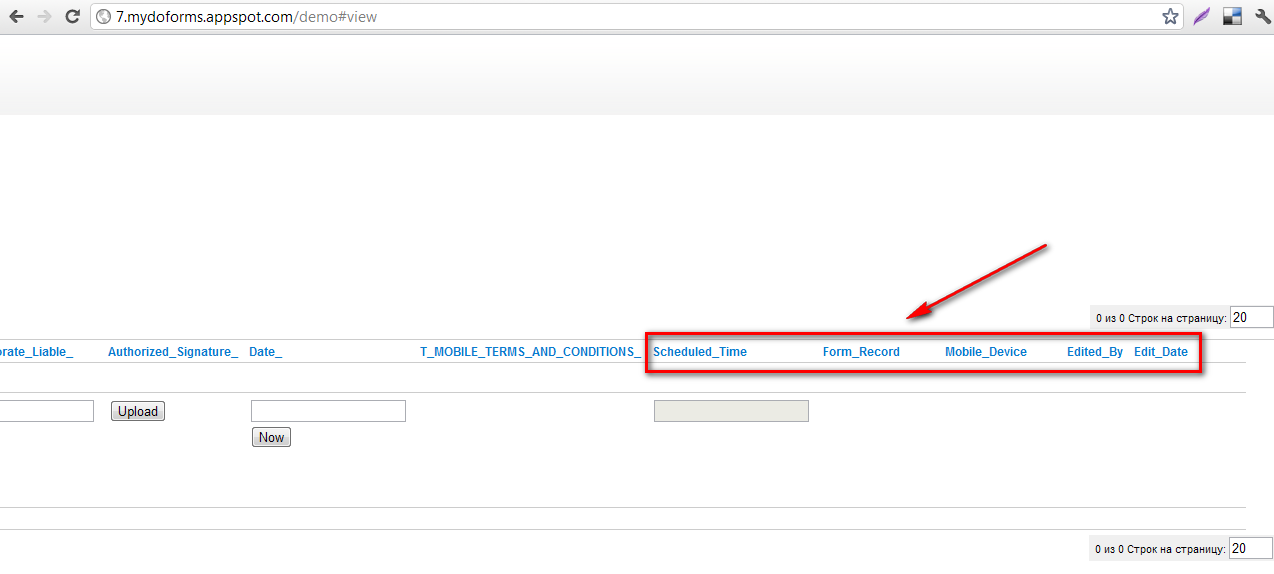
Task: Click the purple feather extension icon
Action: pos(1201,17)
